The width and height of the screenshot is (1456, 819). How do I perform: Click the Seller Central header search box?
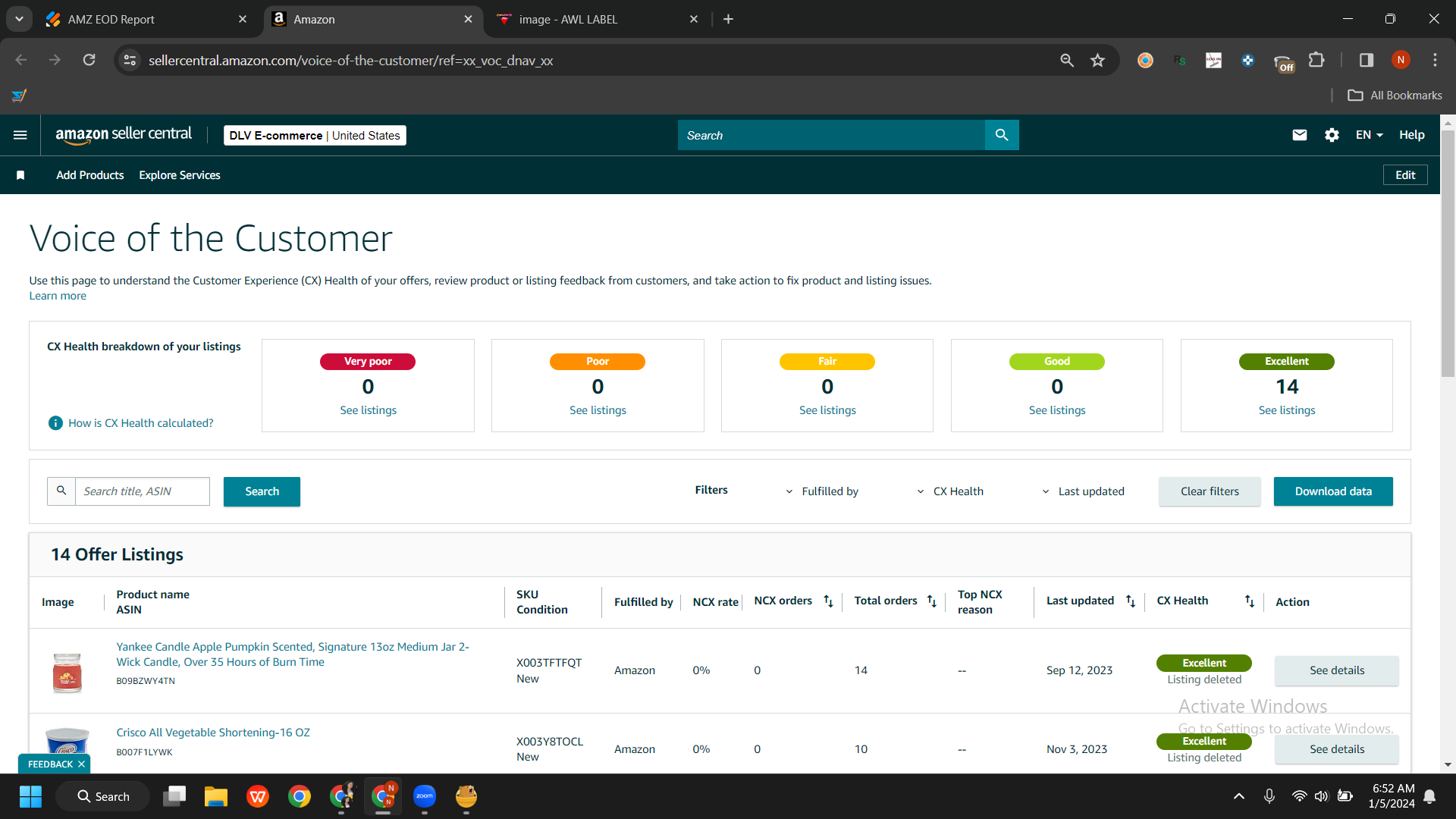(831, 135)
